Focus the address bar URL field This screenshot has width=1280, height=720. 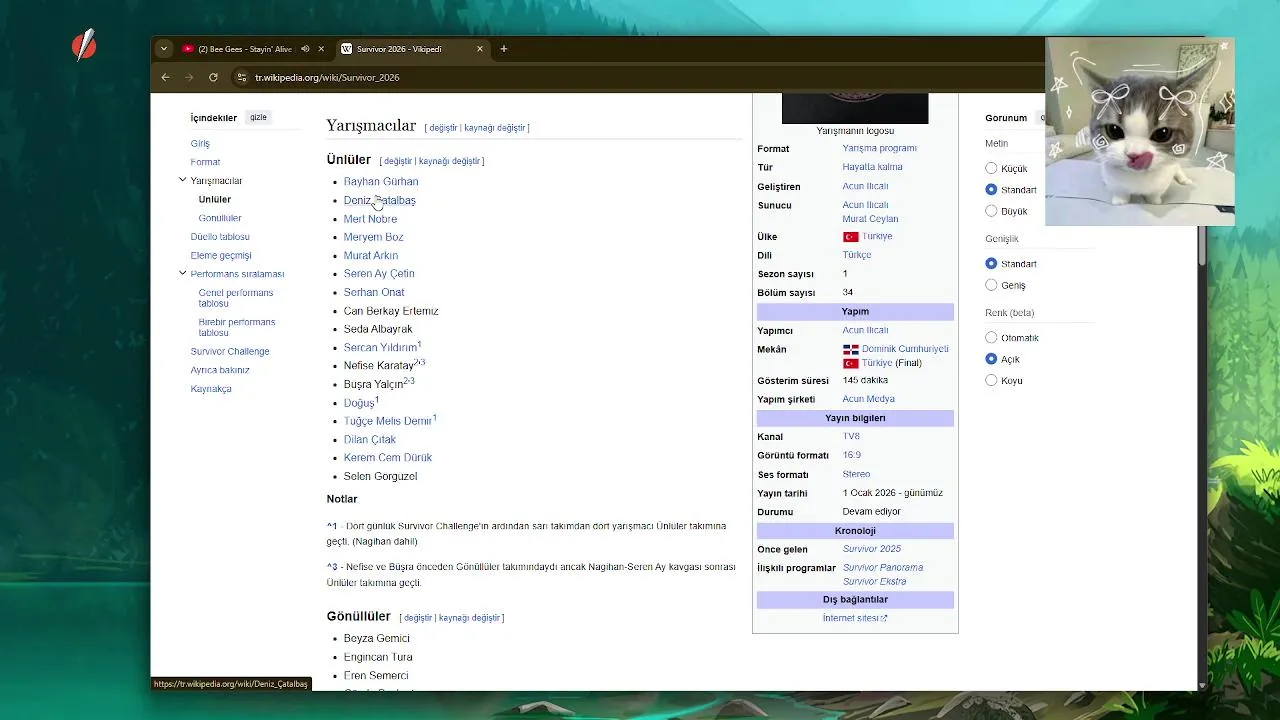coord(640,77)
